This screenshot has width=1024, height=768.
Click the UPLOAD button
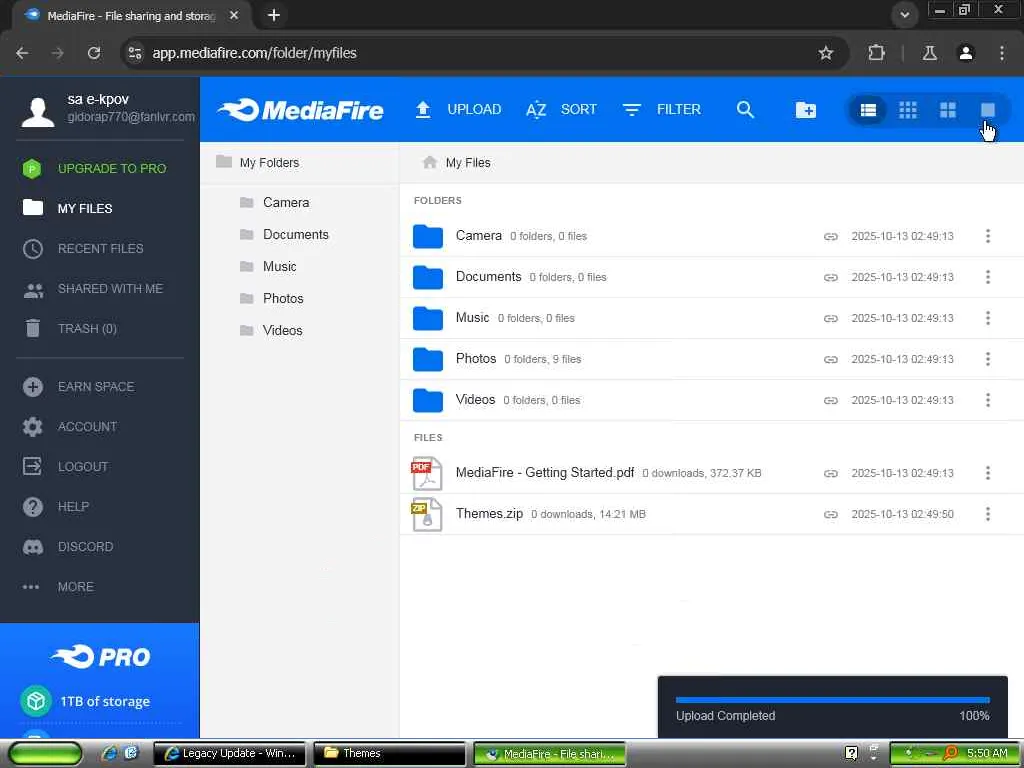pos(458,110)
